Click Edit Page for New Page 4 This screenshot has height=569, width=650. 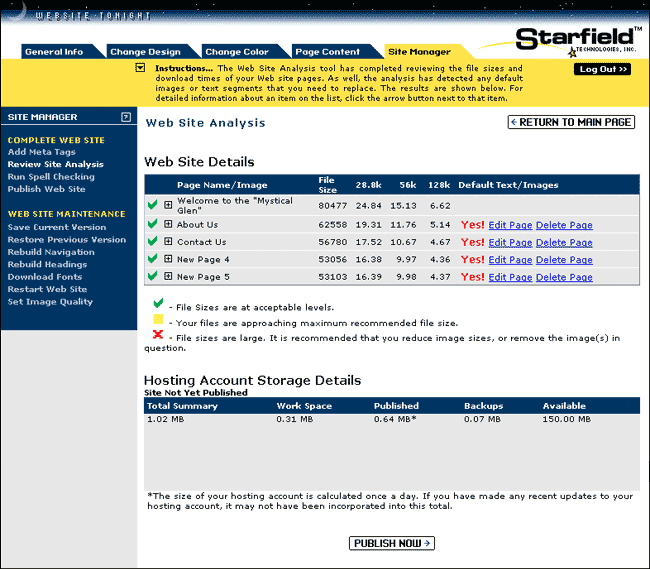click(510, 260)
